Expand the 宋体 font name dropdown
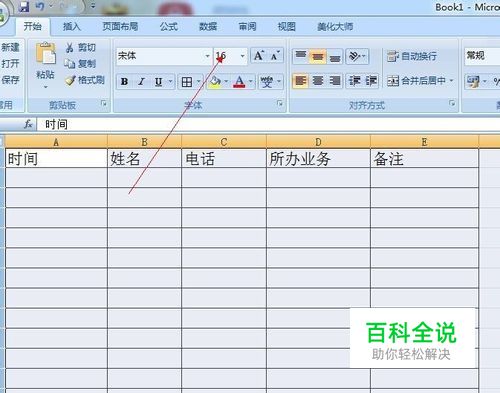 [207, 56]
